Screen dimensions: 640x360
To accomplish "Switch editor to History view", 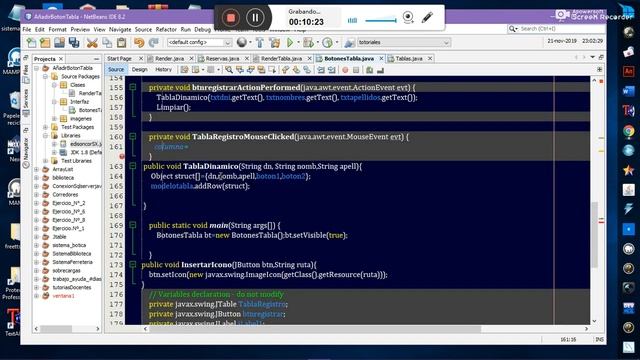I will [163, 70].
